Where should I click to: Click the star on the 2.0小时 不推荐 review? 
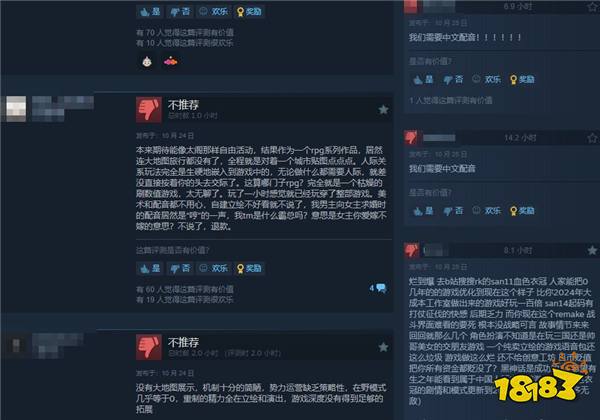coord(383,347)
